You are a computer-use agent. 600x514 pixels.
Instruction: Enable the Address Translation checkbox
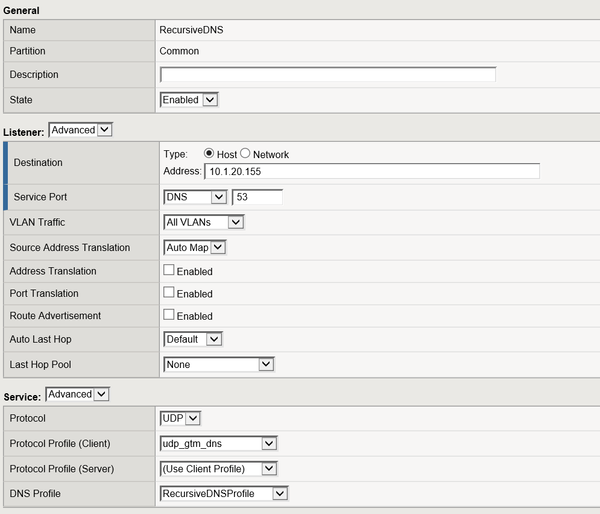(x=169, y=271)
